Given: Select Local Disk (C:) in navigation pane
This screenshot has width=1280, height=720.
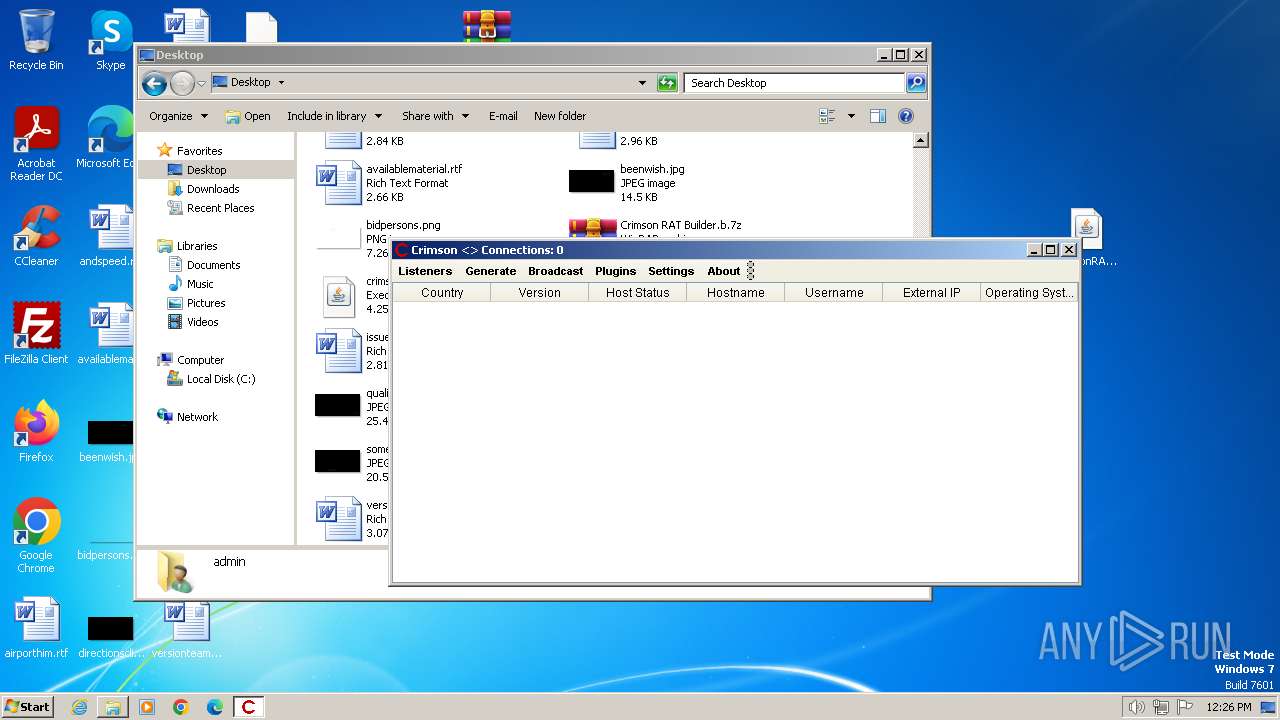Looking at the screenshot, I should coord(220,379).
